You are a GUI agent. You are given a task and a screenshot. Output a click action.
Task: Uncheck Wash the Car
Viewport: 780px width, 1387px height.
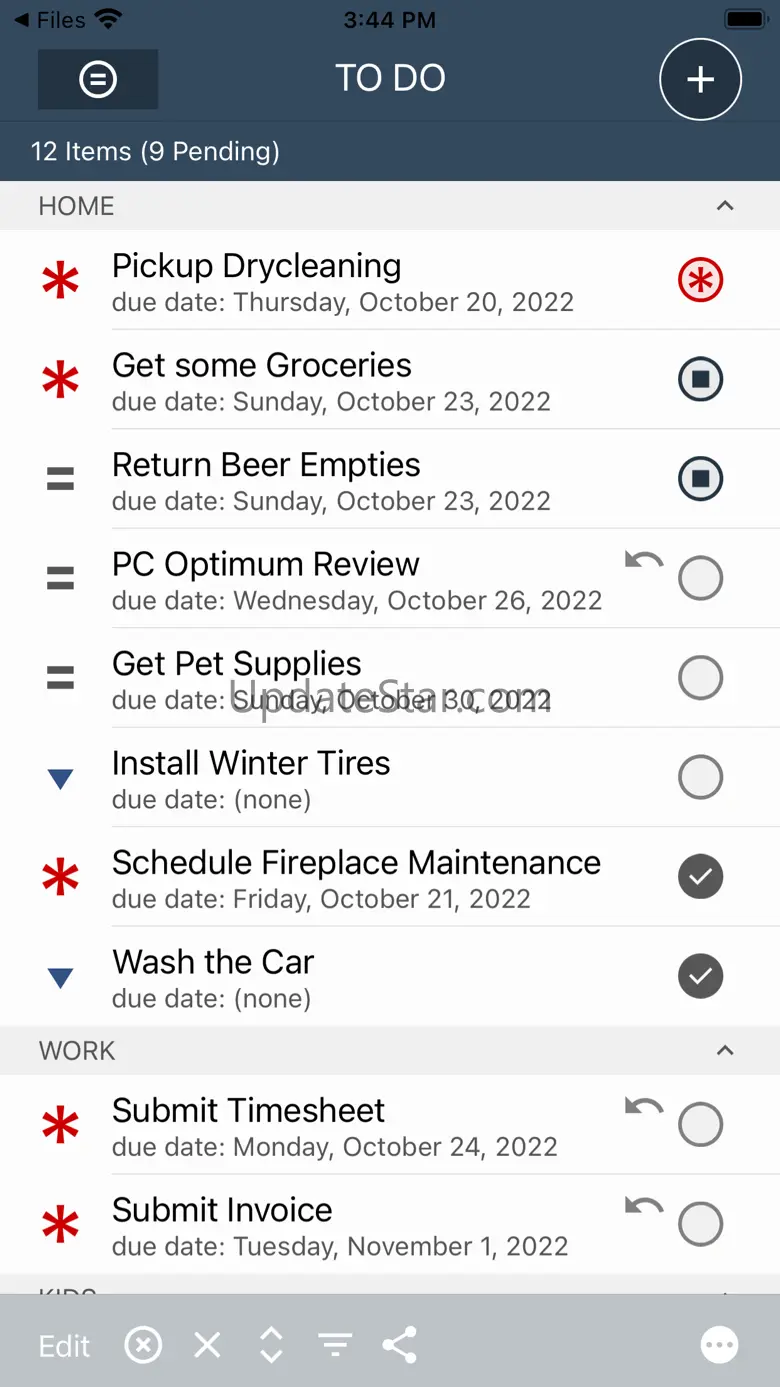pyautogui.click(x=700, y=976)
